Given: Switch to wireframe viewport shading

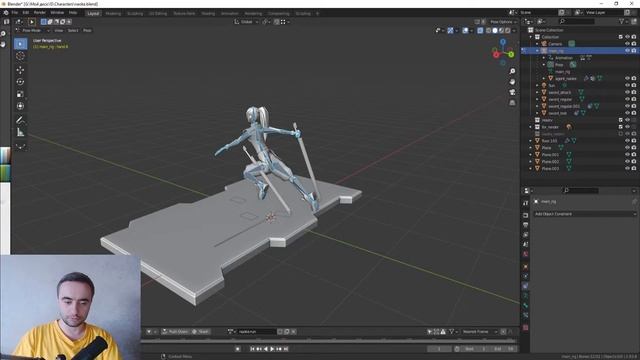Looking at the screenshot, I should pos(489,30).
